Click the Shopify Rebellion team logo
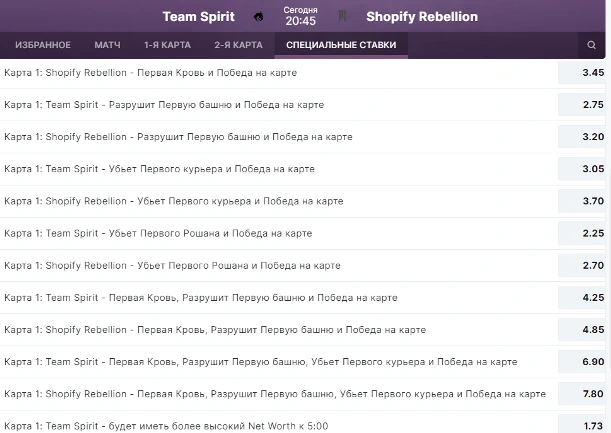Image resolution: width=611 pixels, height=433 pixels. coord(342,16)
